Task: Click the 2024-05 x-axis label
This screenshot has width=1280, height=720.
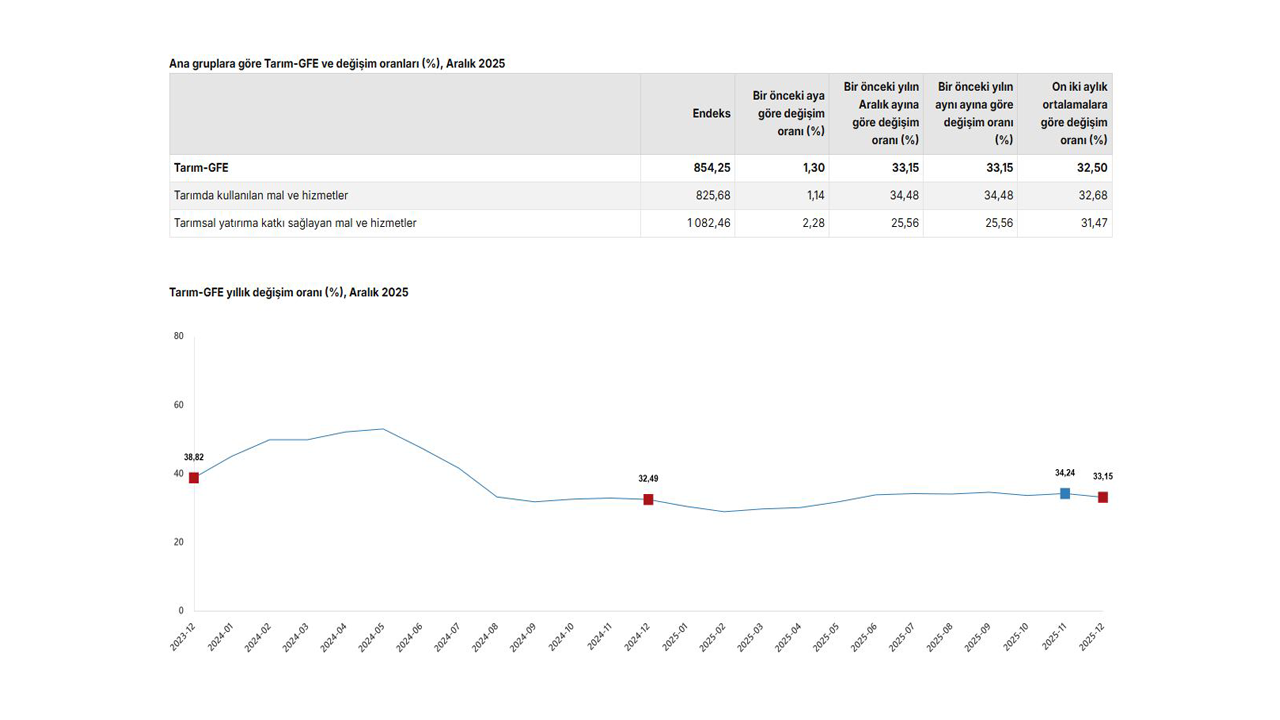Action: click(371, 638)
